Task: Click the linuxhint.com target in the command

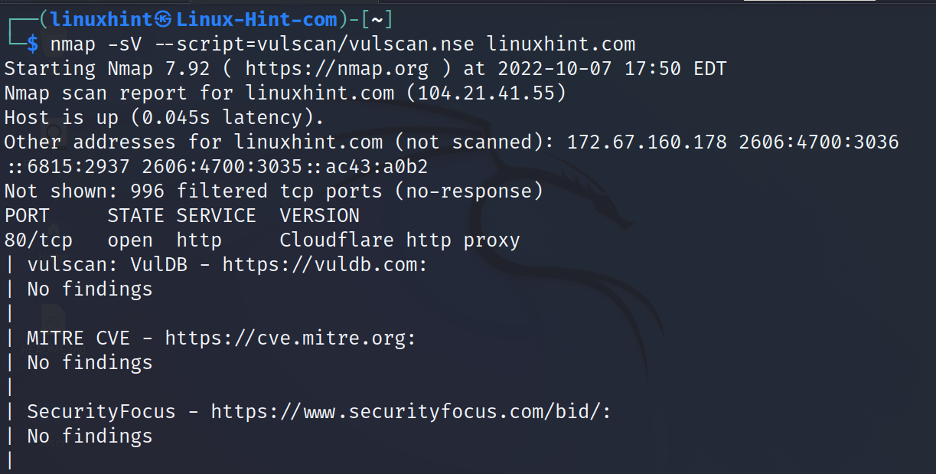Action: click(561, 44)
